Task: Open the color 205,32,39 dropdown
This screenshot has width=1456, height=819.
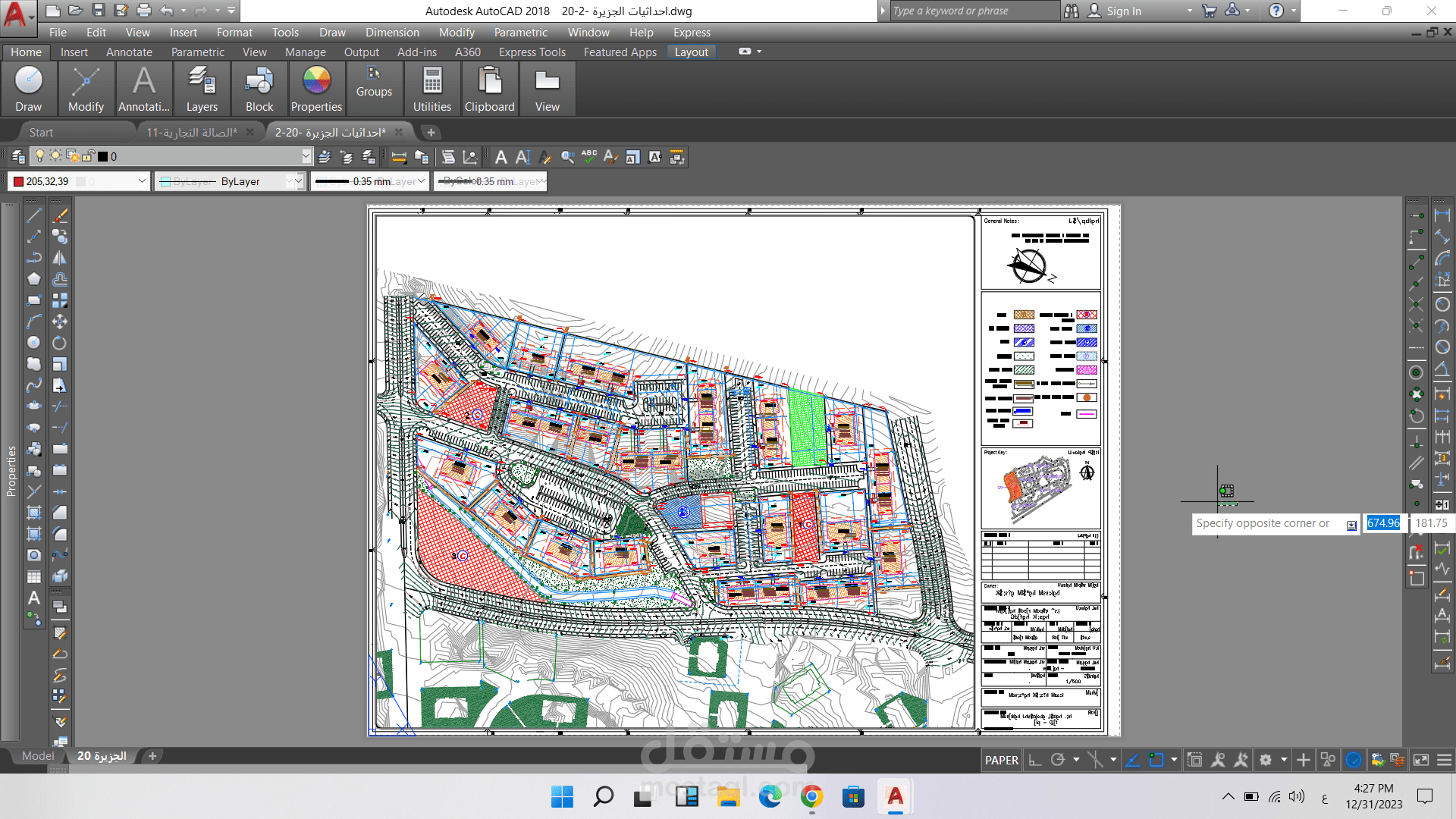Action: pyautogui.click(x=142, y=181)
